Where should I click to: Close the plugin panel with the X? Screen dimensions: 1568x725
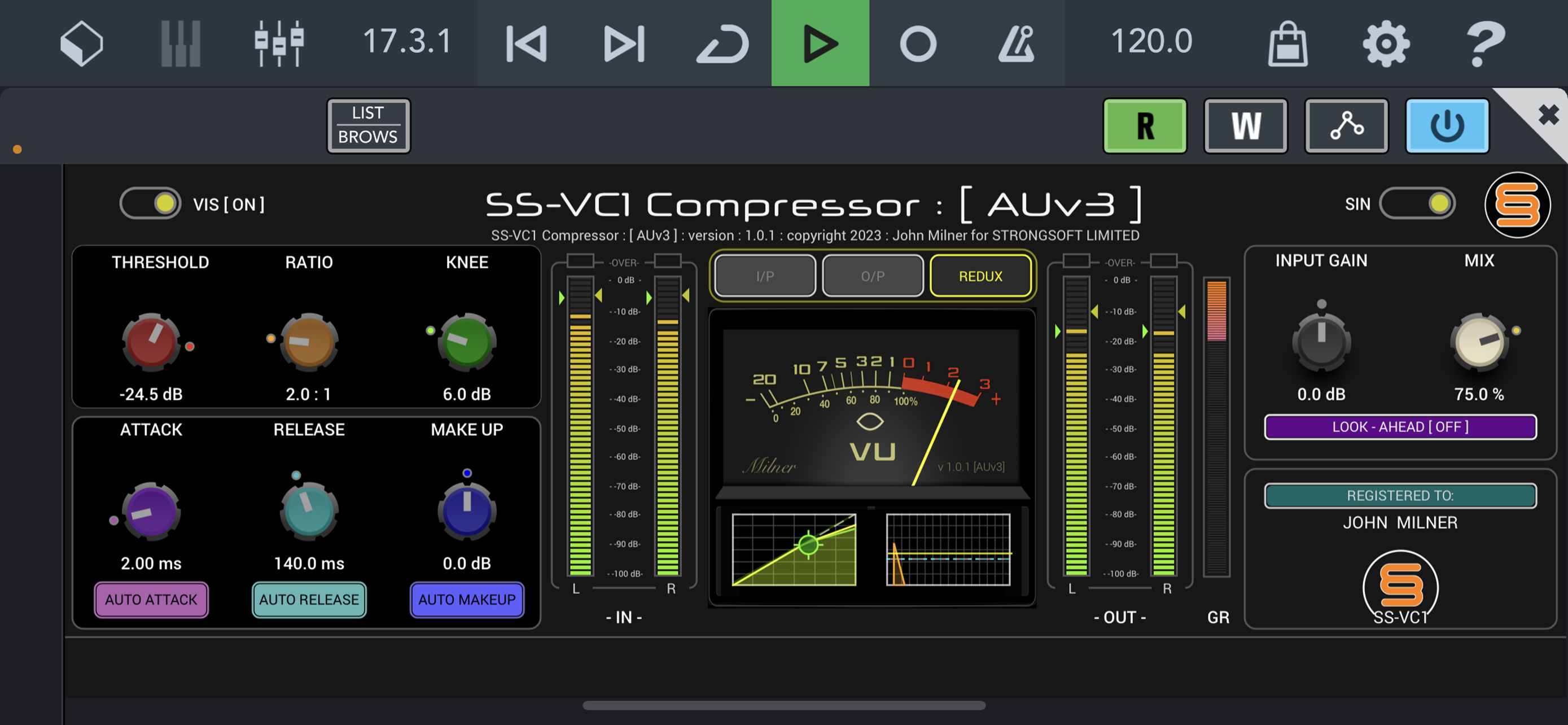click(x=1548, y=115)
